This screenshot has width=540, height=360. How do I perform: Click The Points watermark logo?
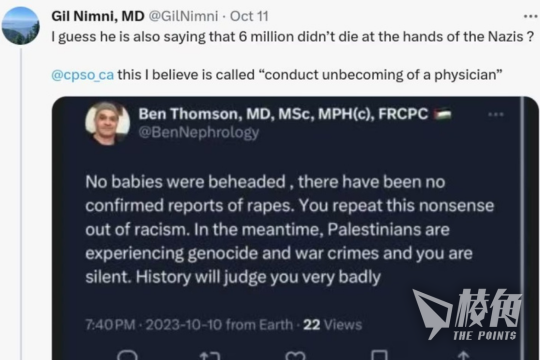coord(467,315)
